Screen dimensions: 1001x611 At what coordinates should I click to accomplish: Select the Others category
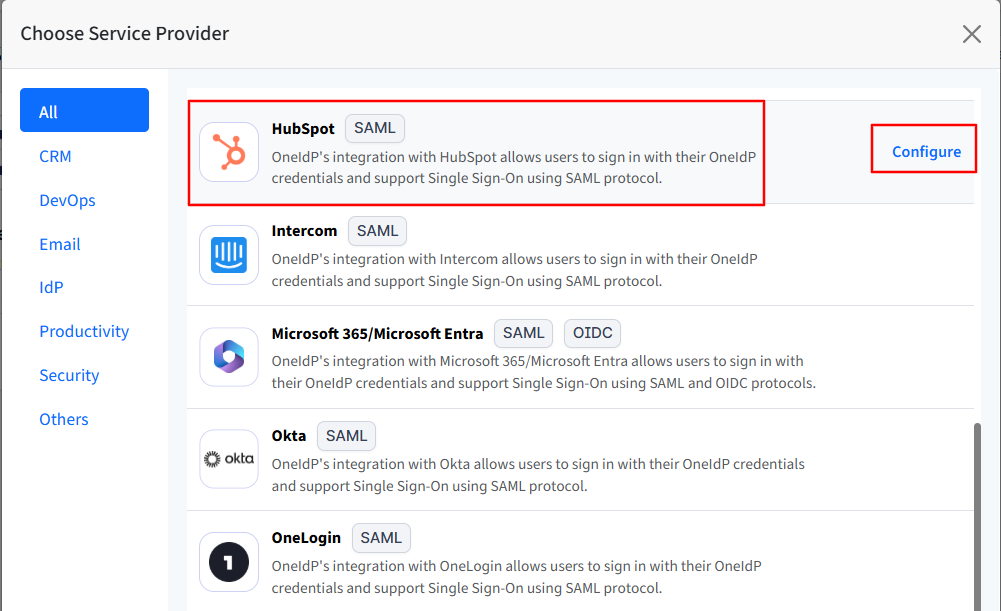(x=63, y=419)
